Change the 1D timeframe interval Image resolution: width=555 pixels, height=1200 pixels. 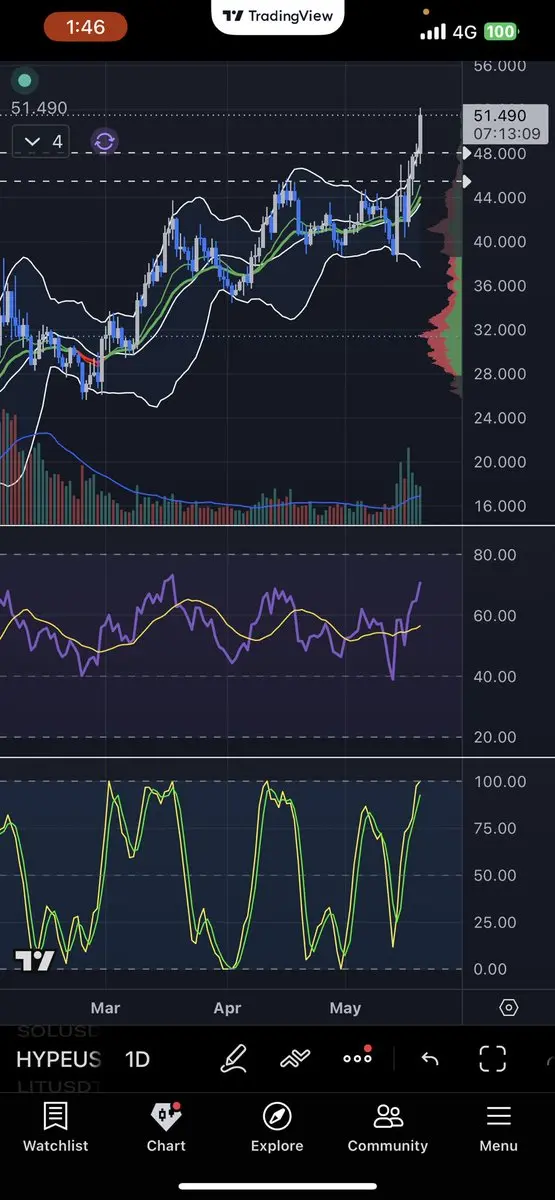137,1059
